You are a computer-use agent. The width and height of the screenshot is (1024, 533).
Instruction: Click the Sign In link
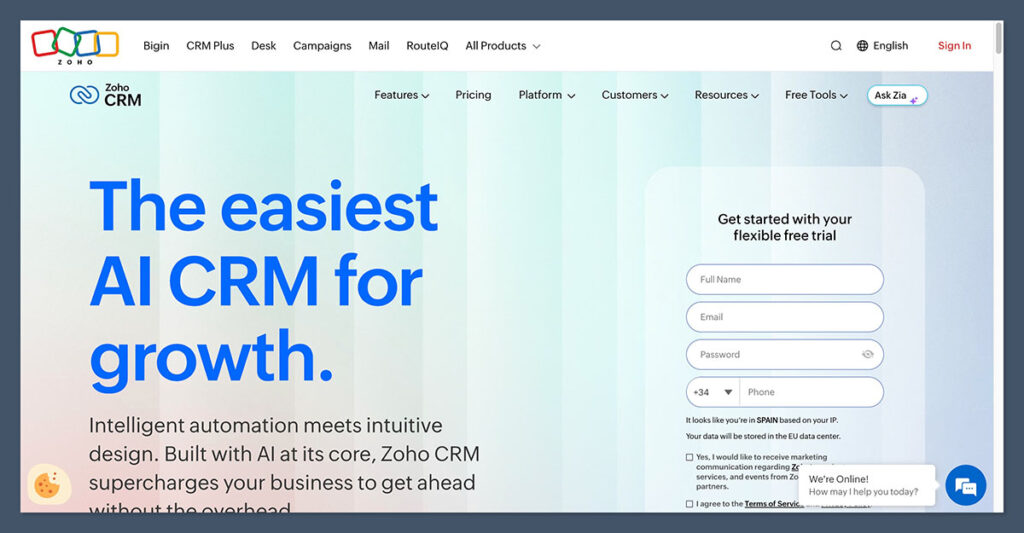click(954, 46)
